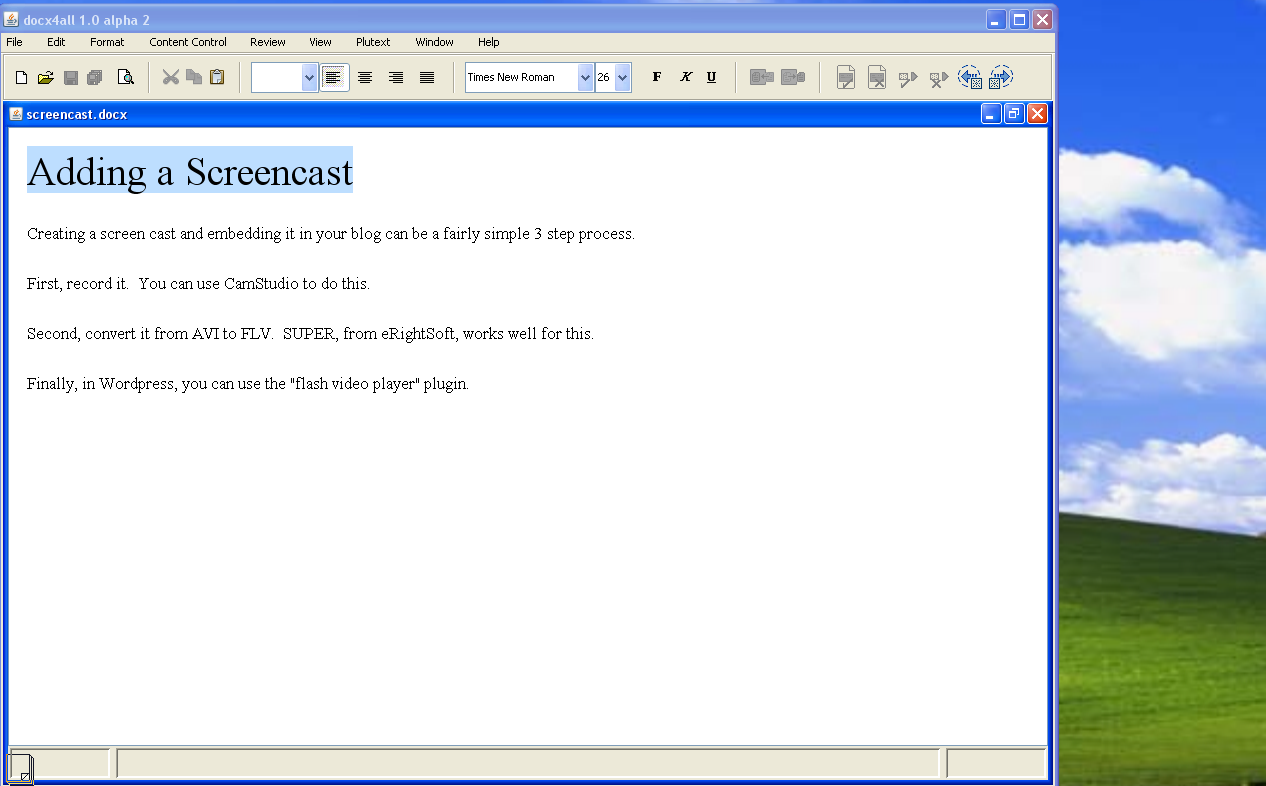Create a new document with the New icon
Image resolution: width=1266 pixels, height=786 pixels.
[21, 78]
